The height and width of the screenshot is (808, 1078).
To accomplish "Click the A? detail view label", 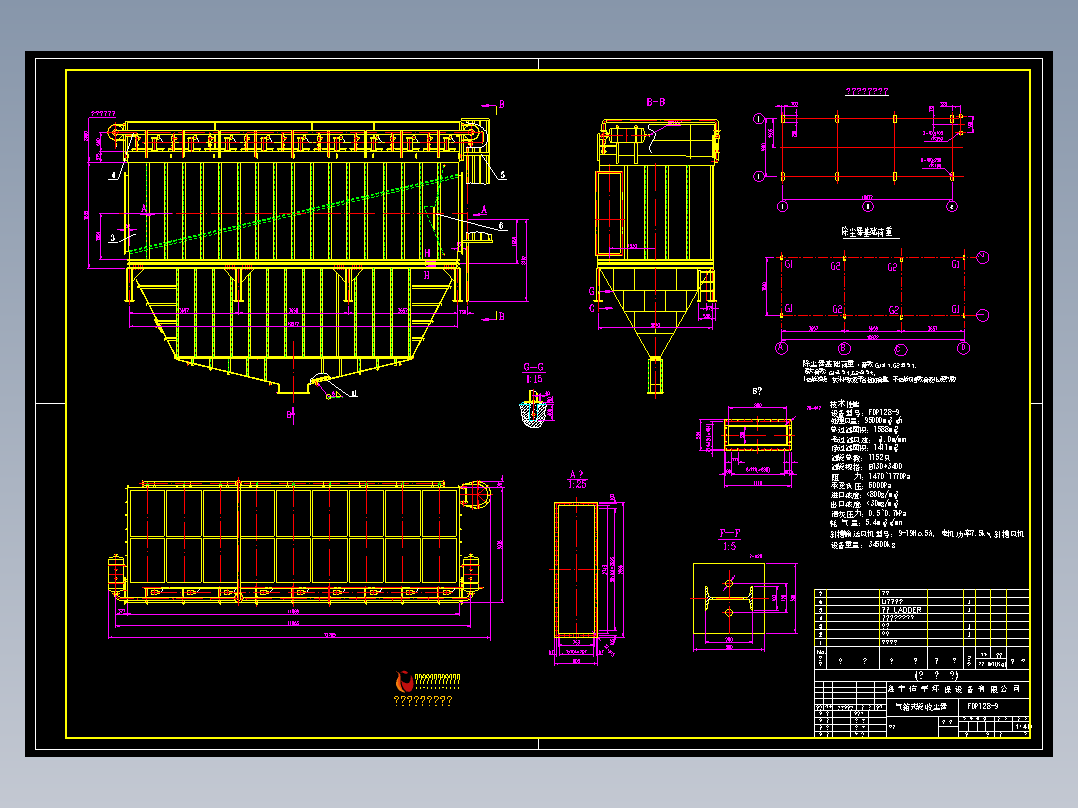I will point(576,474).
